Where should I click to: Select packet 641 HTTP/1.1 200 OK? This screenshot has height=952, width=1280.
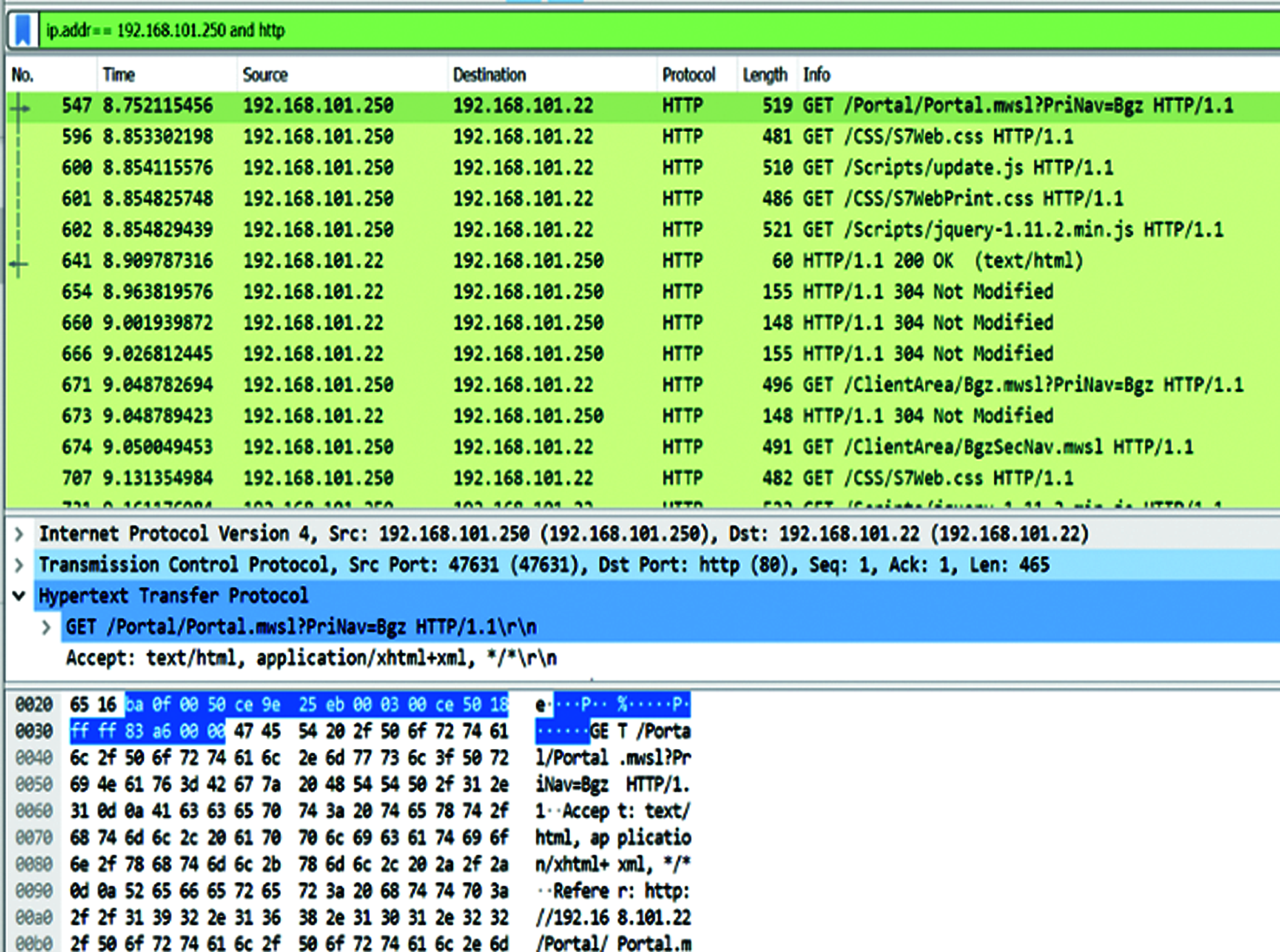[x=525, y=261]
